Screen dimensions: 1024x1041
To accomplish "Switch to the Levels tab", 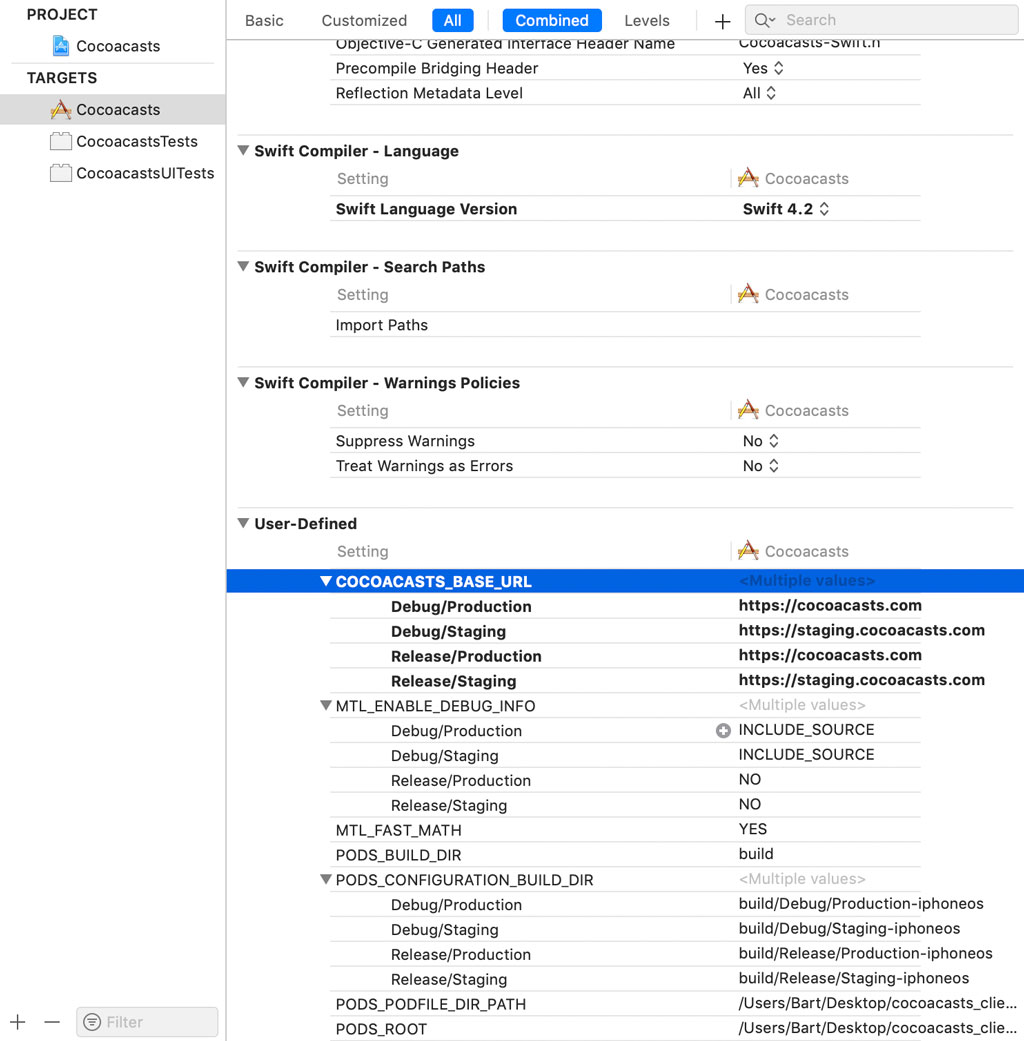I will click(x=646, y=20).
